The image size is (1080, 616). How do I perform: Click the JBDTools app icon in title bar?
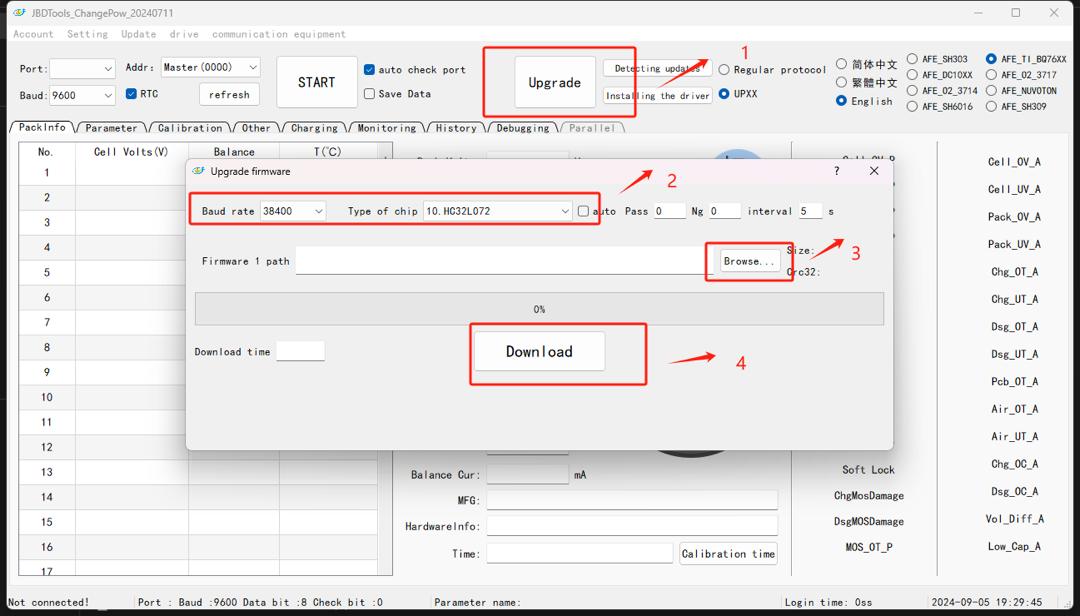(x=18, y=13)
